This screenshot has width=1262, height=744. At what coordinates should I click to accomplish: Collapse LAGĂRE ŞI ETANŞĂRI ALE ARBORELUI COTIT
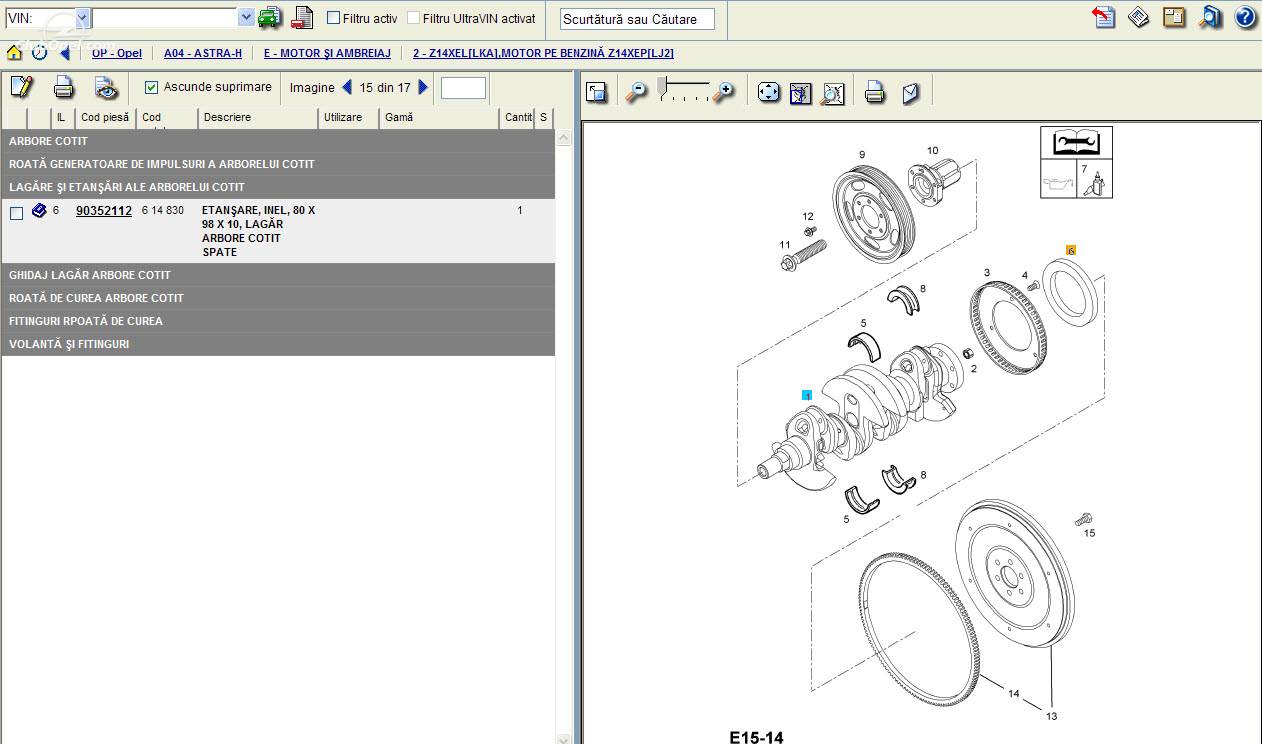click(x=278, y=187)
